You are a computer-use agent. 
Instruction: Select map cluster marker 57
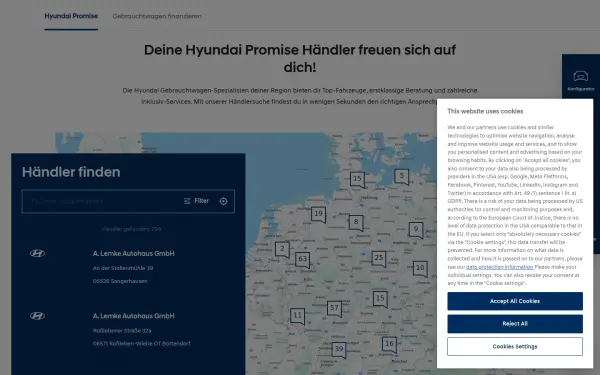pos(334,309)
